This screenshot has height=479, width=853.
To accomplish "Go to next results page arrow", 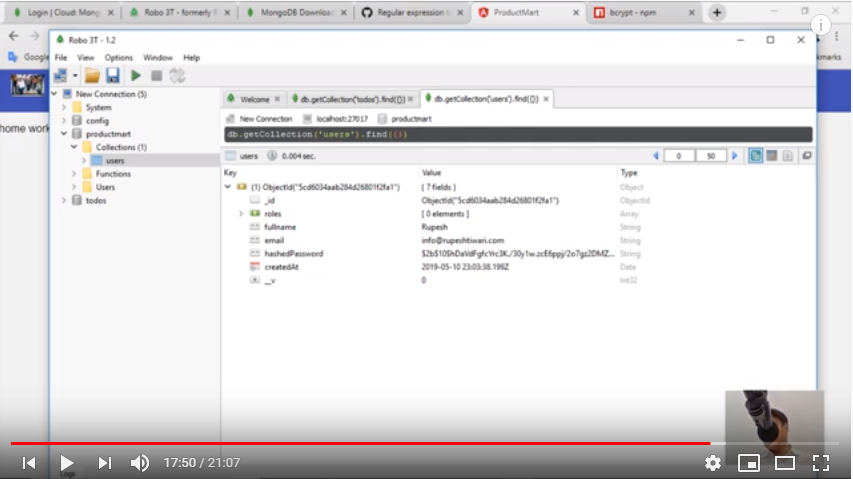I will tap(735, 156).
